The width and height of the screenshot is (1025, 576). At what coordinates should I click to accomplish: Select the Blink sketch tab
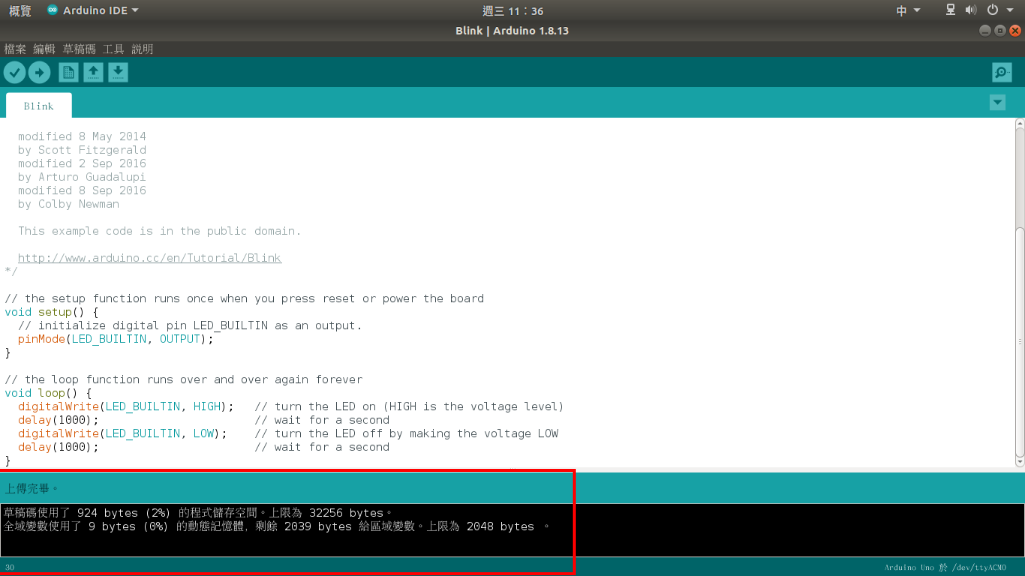point(39,106)
